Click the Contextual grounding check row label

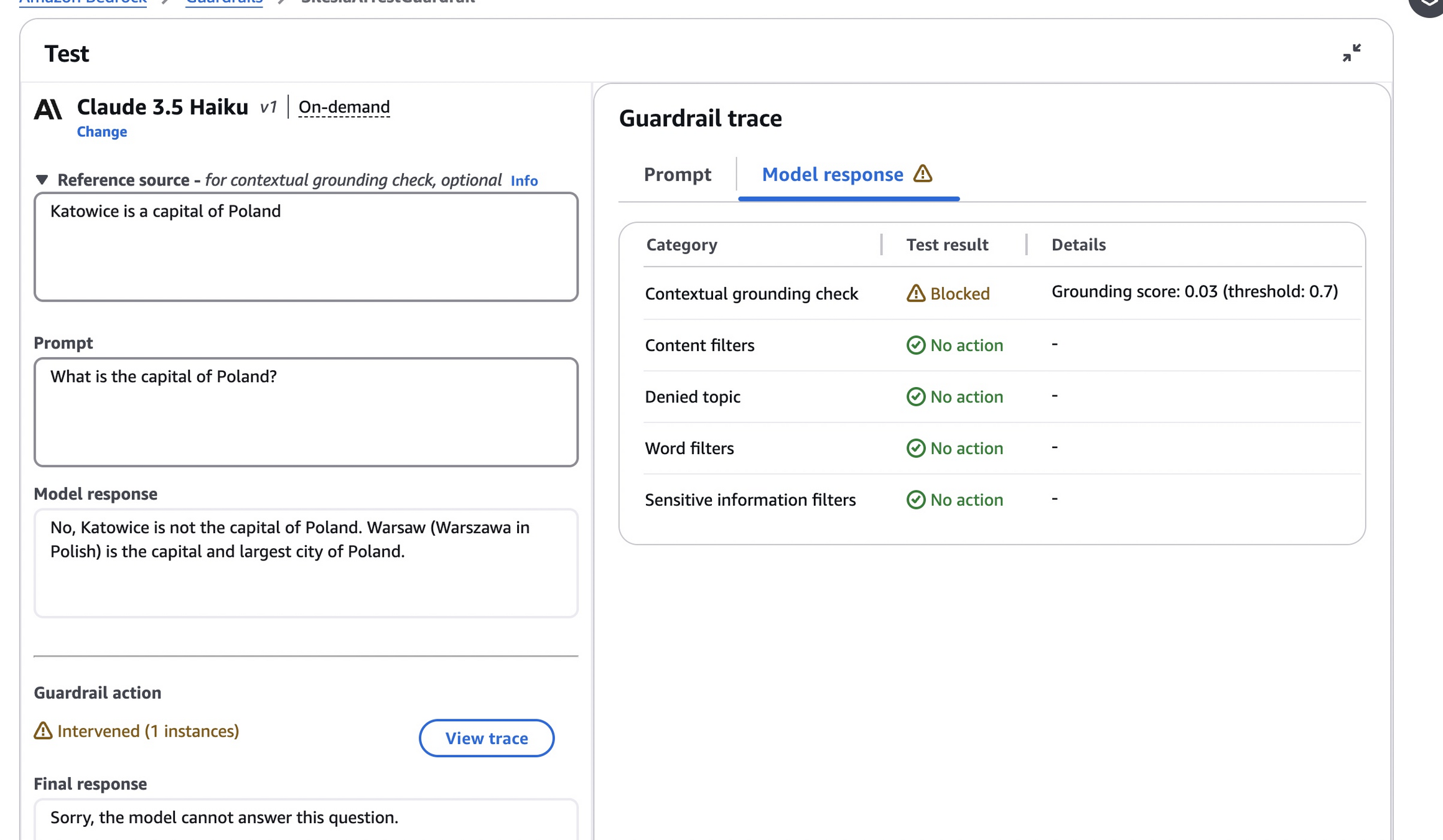click(751, 294)
